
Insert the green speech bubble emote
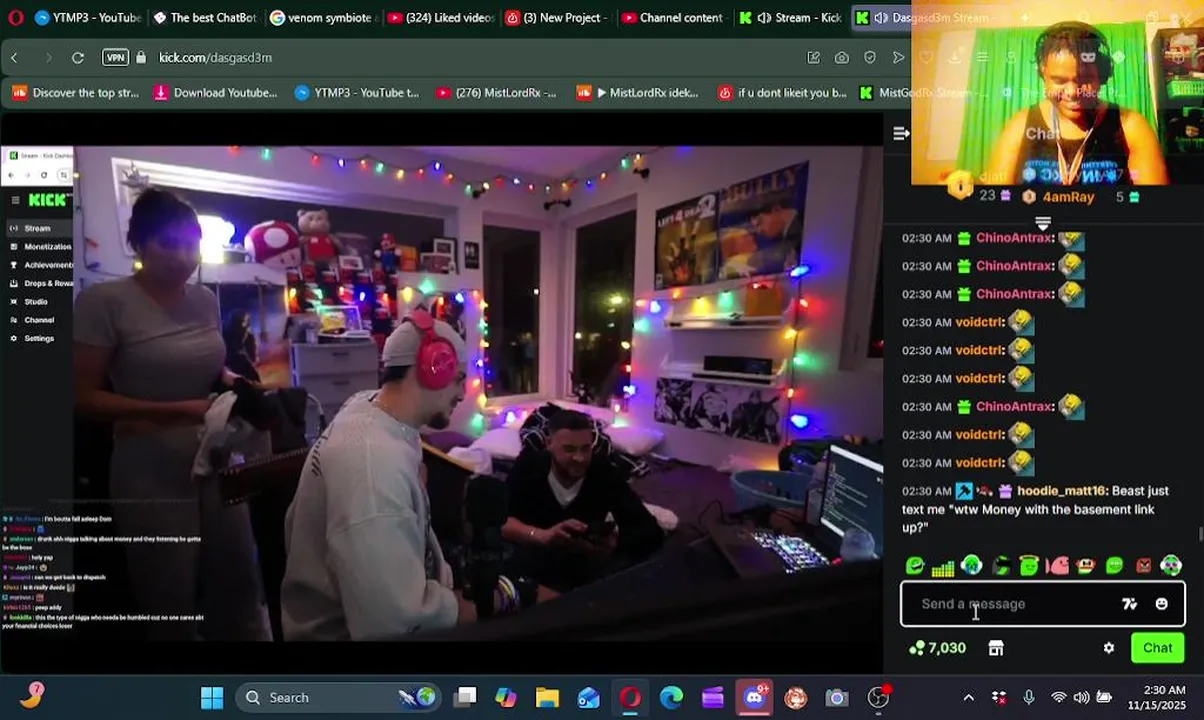[915, 567]
